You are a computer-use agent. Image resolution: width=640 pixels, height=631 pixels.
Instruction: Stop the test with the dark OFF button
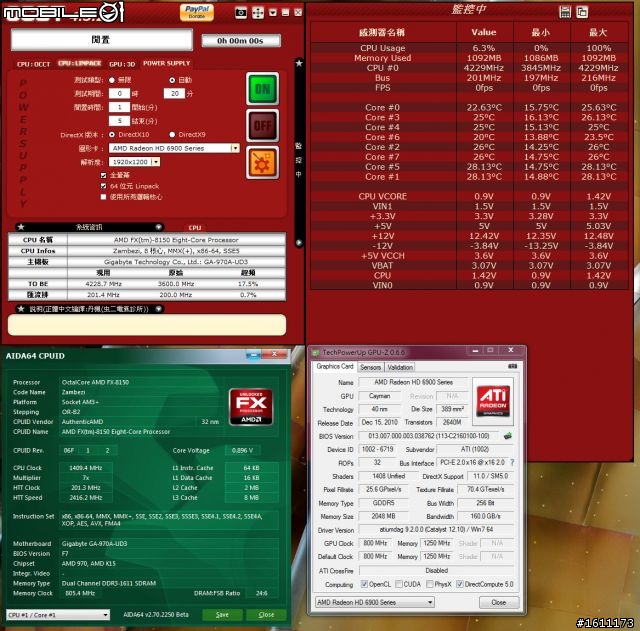pos(262,126)
